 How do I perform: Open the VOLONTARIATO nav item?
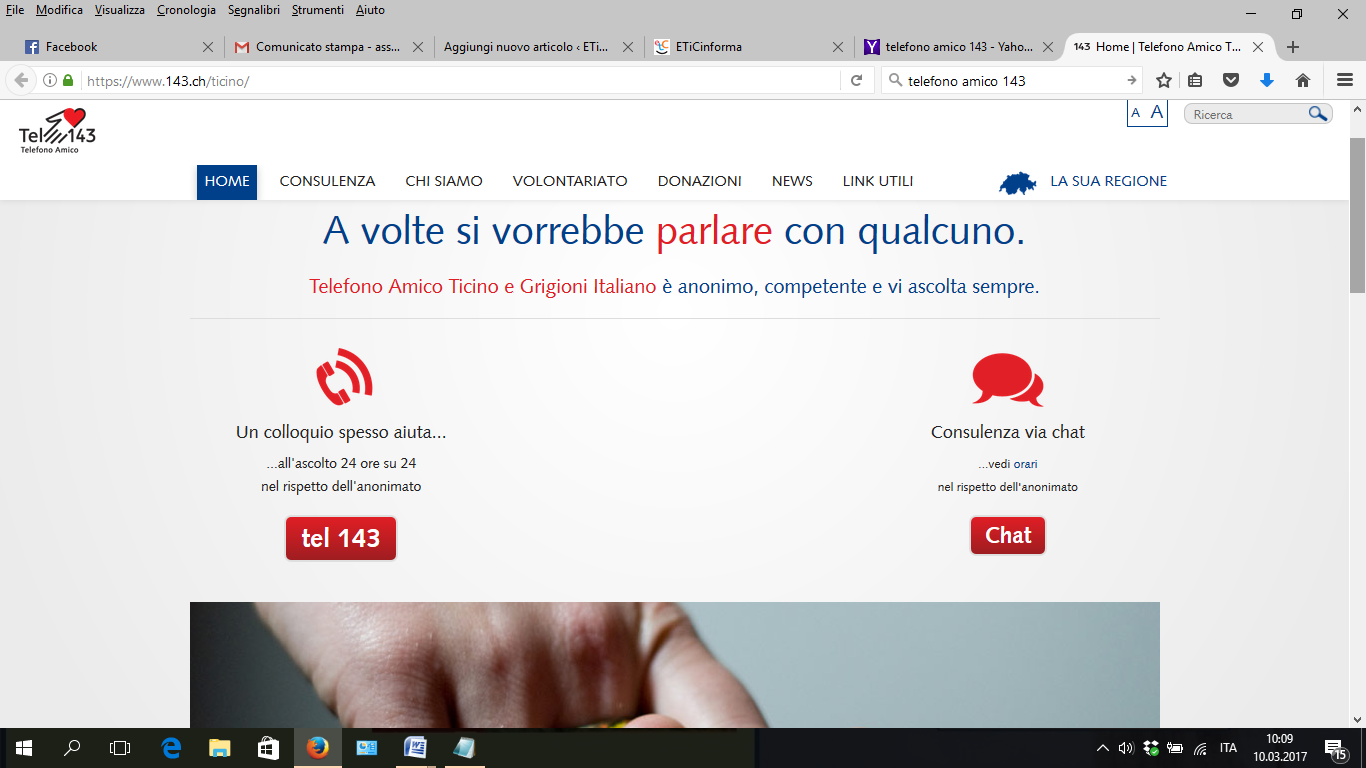click(570, 182)
